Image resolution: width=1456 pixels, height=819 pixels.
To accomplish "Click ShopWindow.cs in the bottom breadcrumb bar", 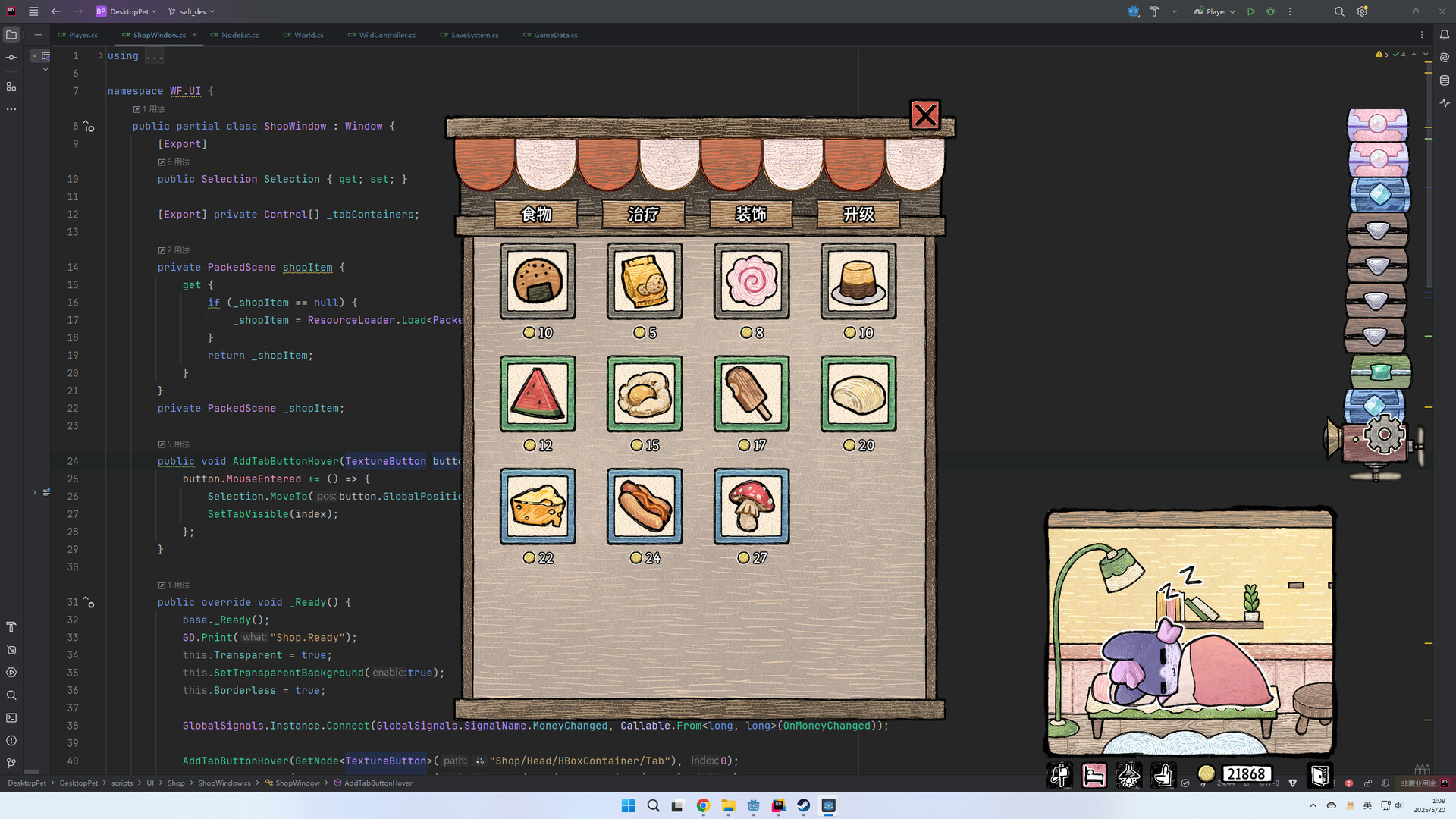I will [x=224, y=783].
